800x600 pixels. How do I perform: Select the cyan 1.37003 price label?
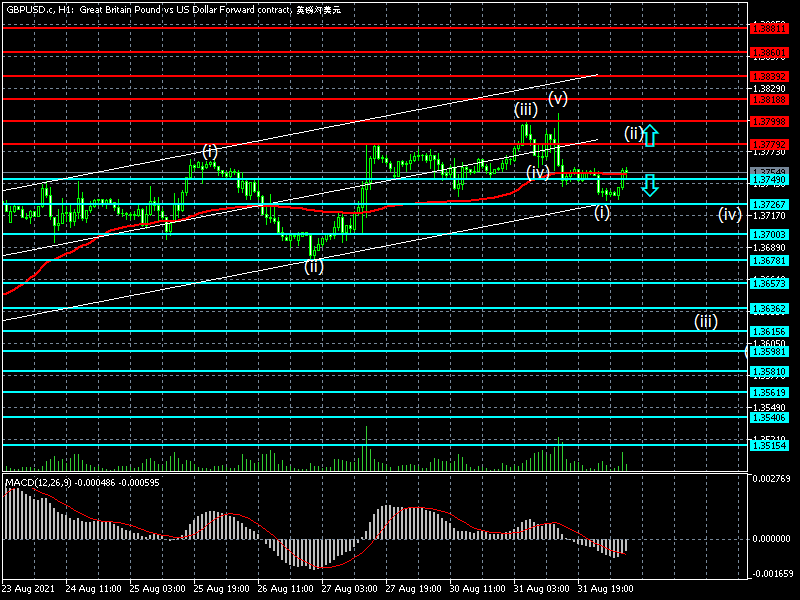pos(769,235)
